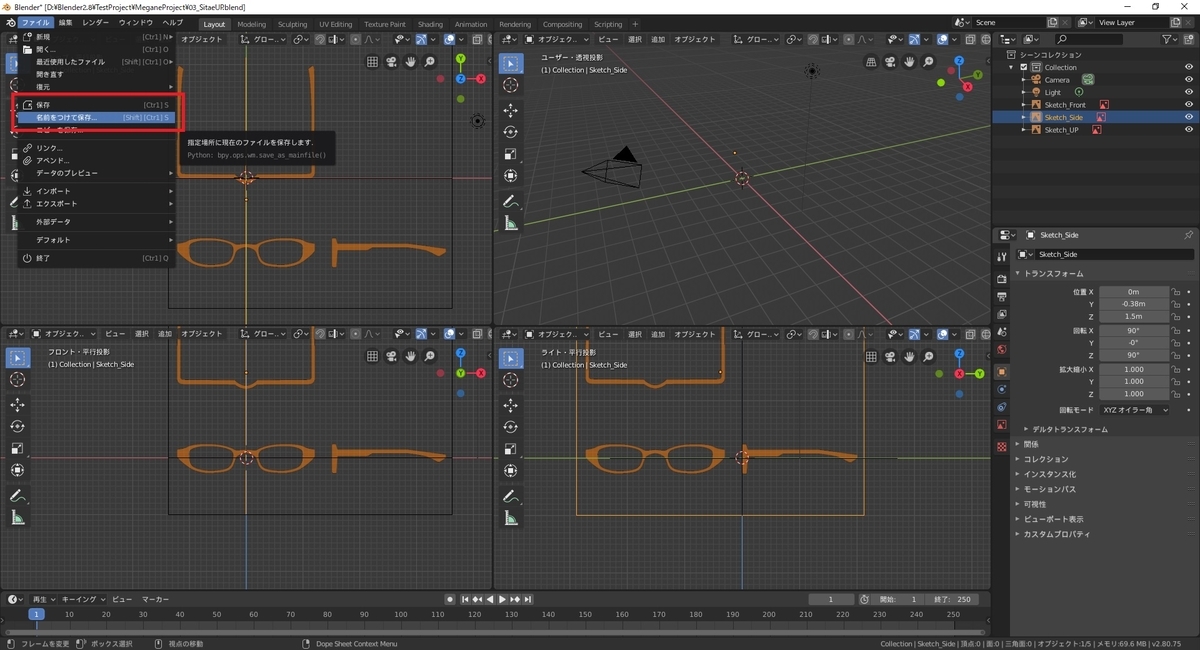Click the Blender logo icon in menu bar
This screenshot has width=1200, height=650.
tap(9, 22)
